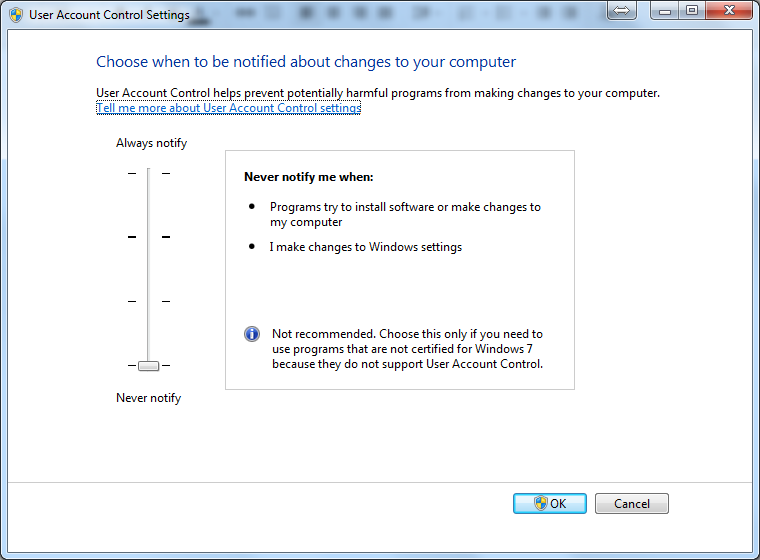Click the UAC shield icon in title bar
This screenshot has height=560, width=760.
(x=16, y=15)
